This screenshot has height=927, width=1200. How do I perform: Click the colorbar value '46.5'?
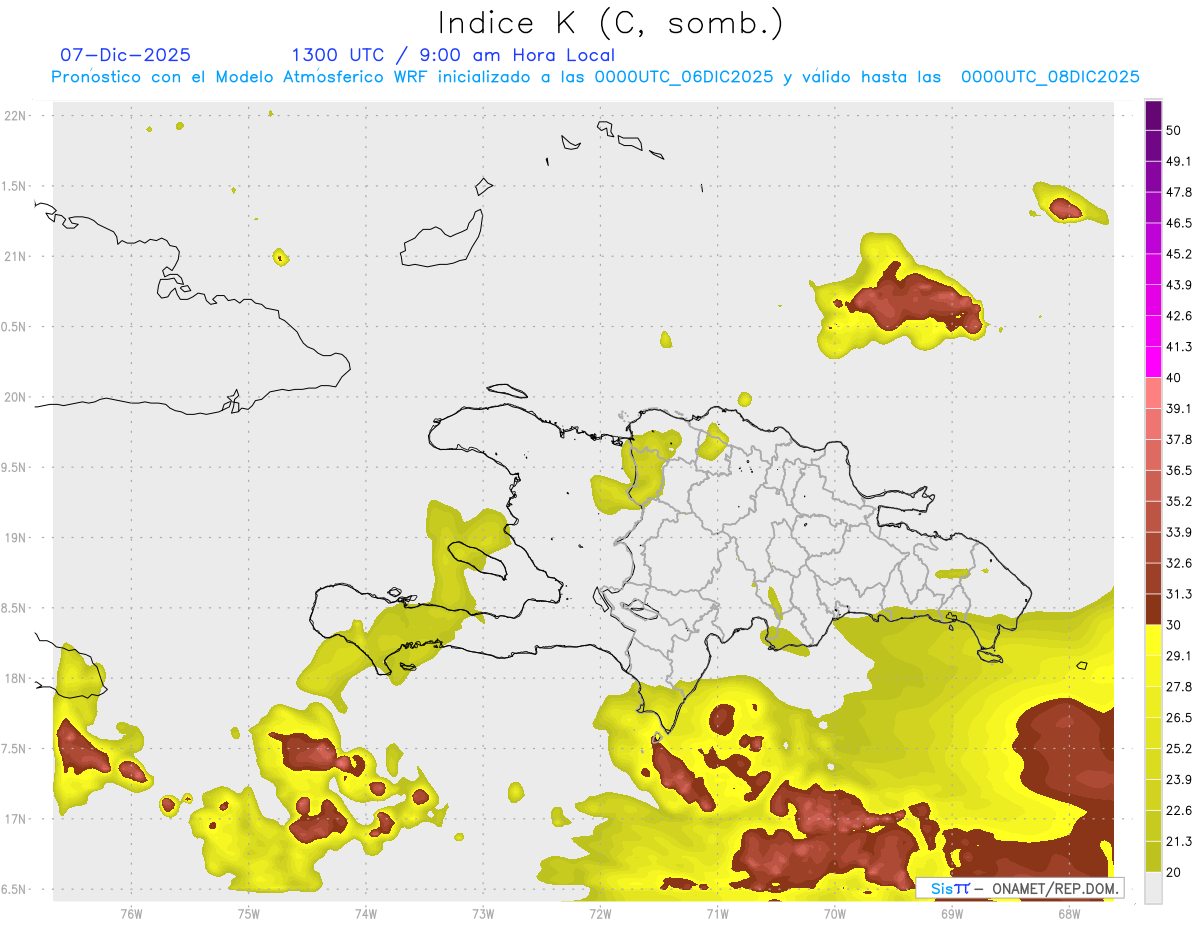1179,223
